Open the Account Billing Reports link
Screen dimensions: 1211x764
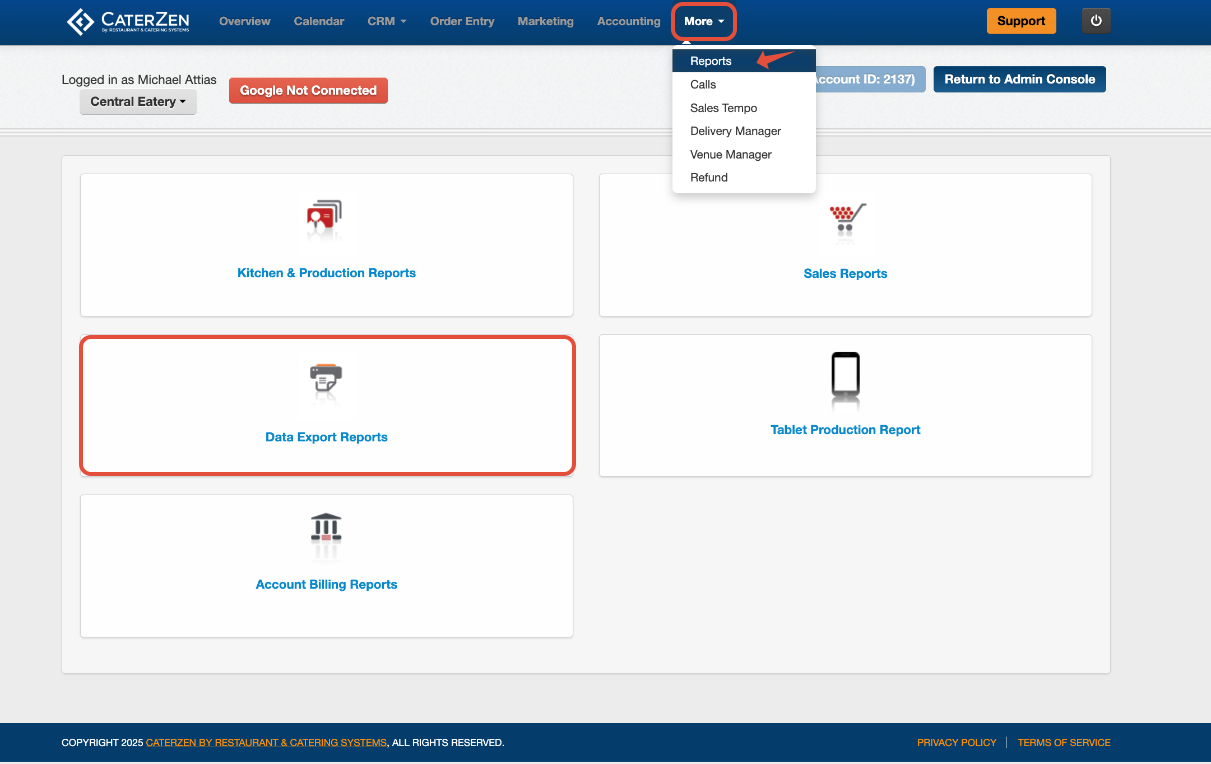pyautogui.click(x=326, y=585)
